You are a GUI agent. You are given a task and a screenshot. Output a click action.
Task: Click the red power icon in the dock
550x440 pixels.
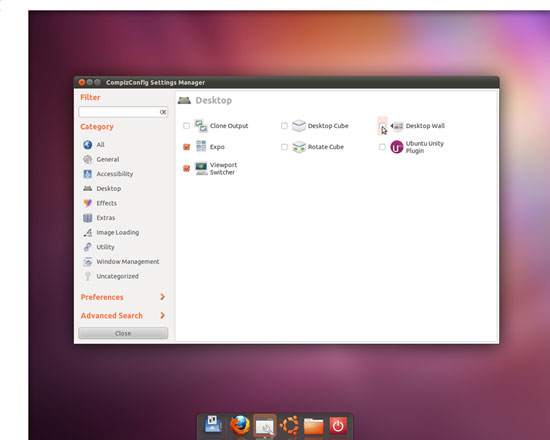(338, 426)
